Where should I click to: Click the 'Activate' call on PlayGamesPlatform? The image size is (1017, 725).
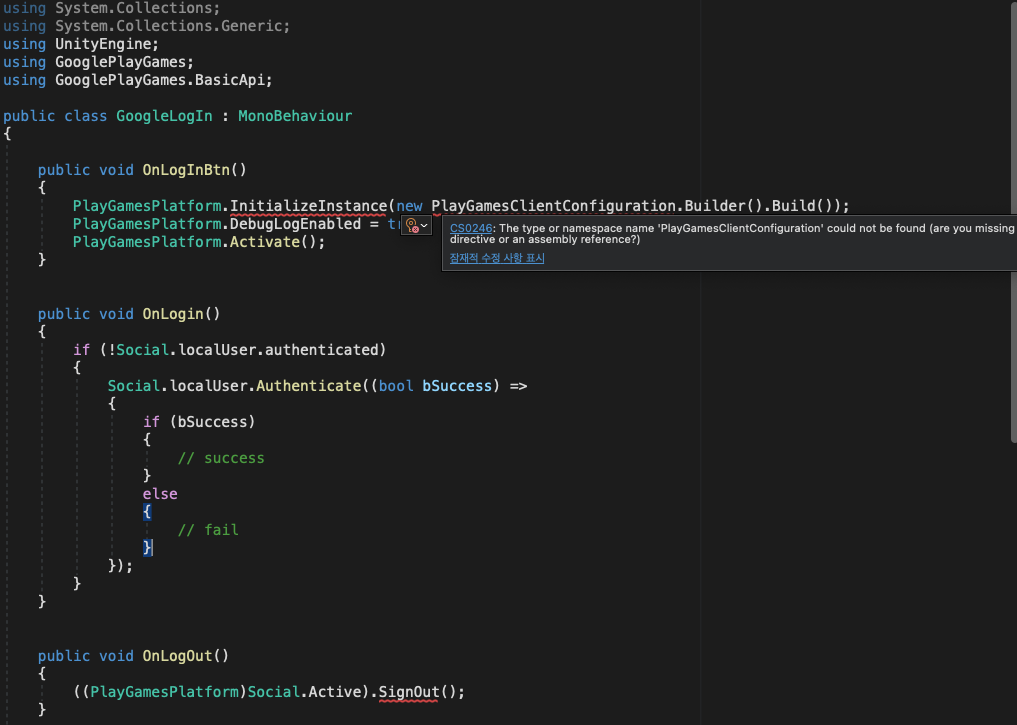point(265,242)
